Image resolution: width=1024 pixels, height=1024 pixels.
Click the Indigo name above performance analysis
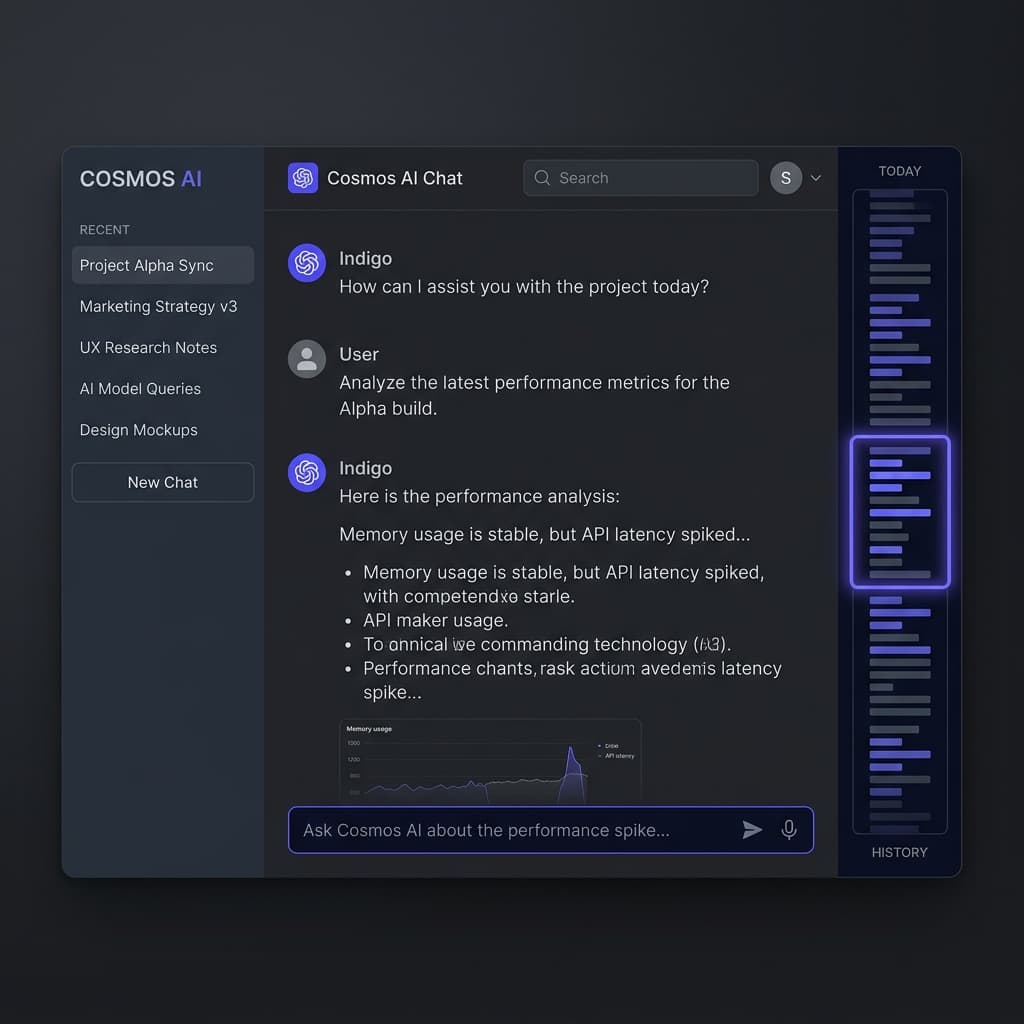coord(366,468)
